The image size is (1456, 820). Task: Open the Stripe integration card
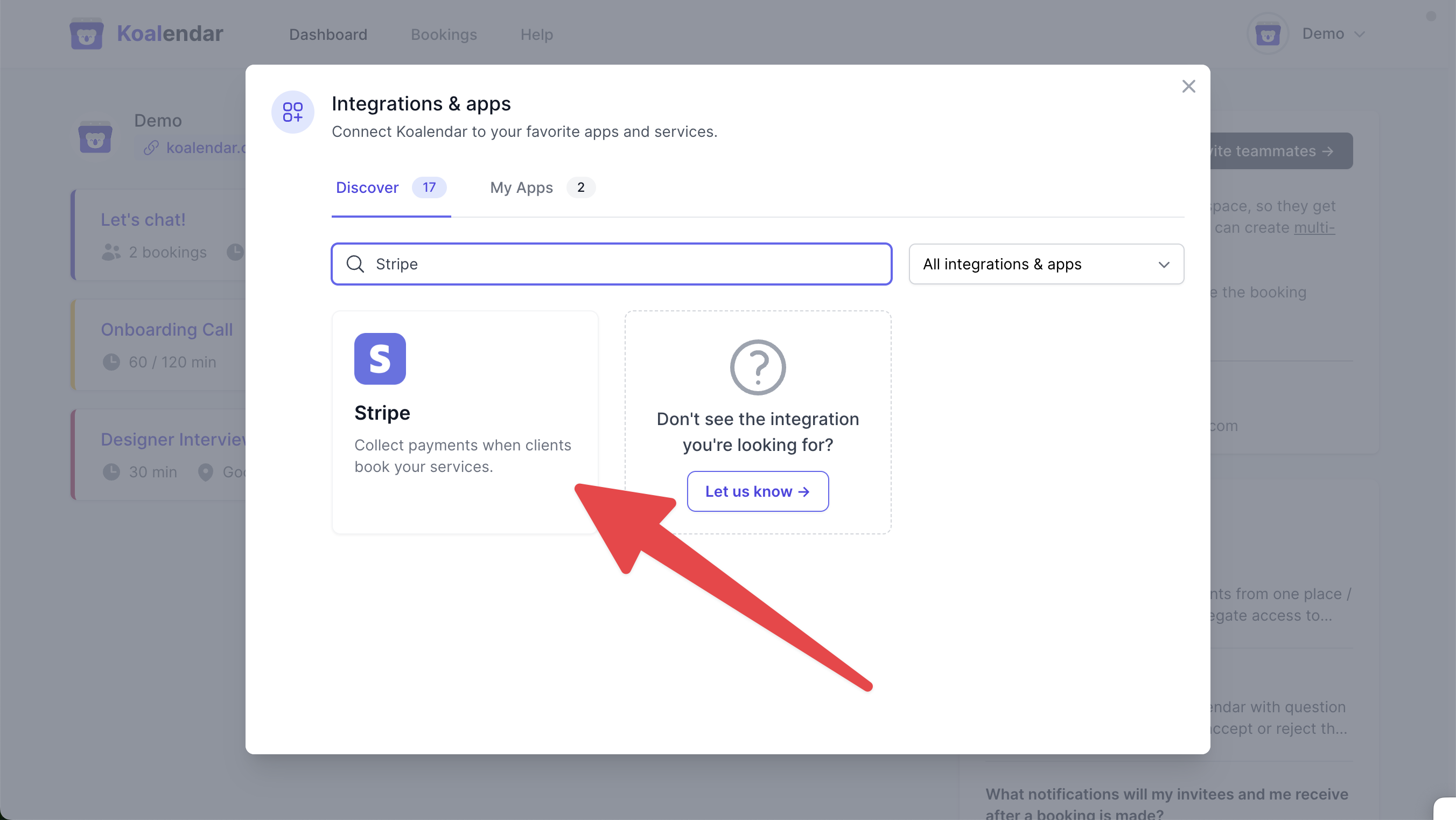pos(465,422)
